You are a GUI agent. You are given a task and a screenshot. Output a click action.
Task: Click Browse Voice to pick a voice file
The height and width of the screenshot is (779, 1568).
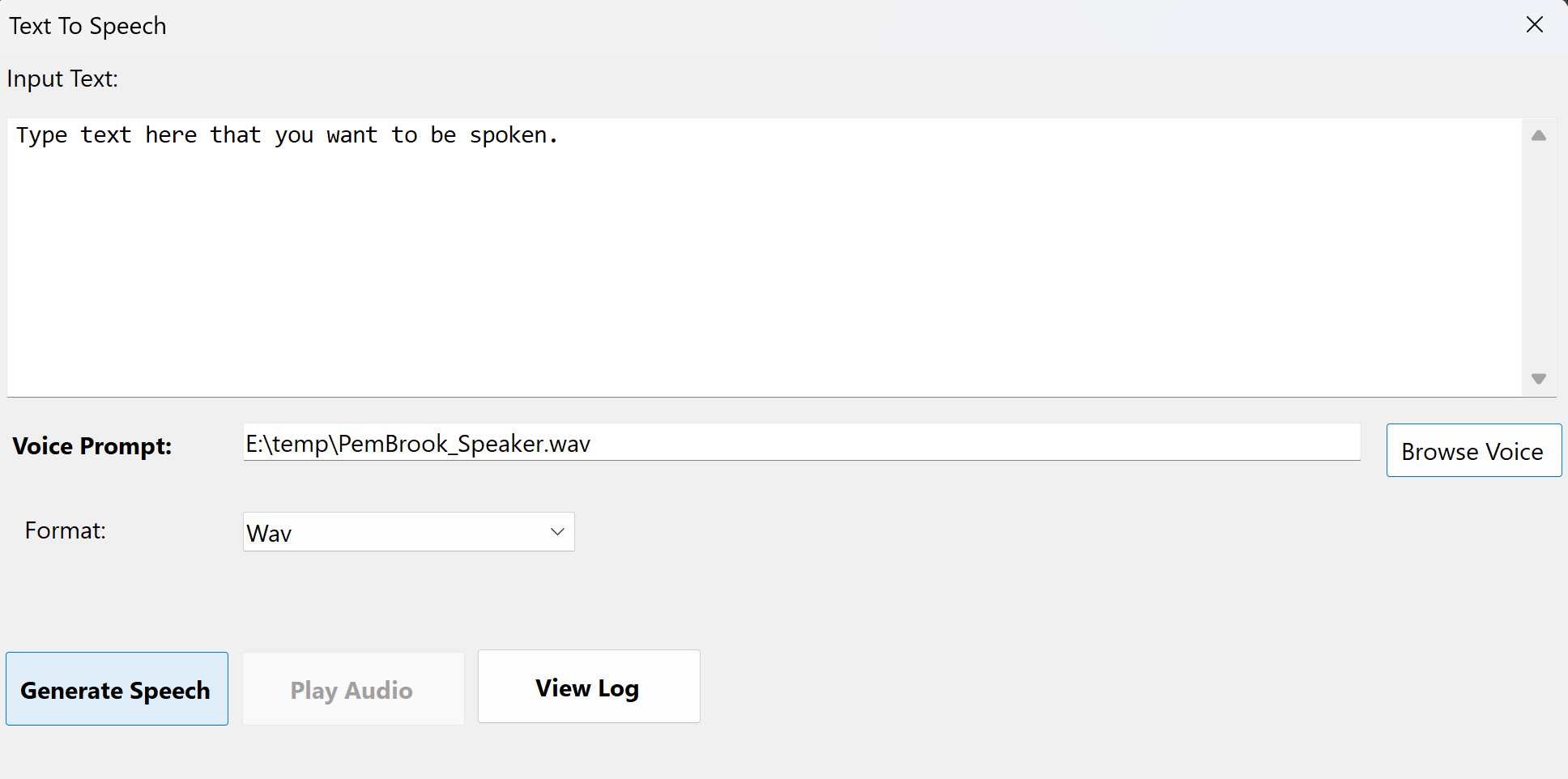point(1472,451)
